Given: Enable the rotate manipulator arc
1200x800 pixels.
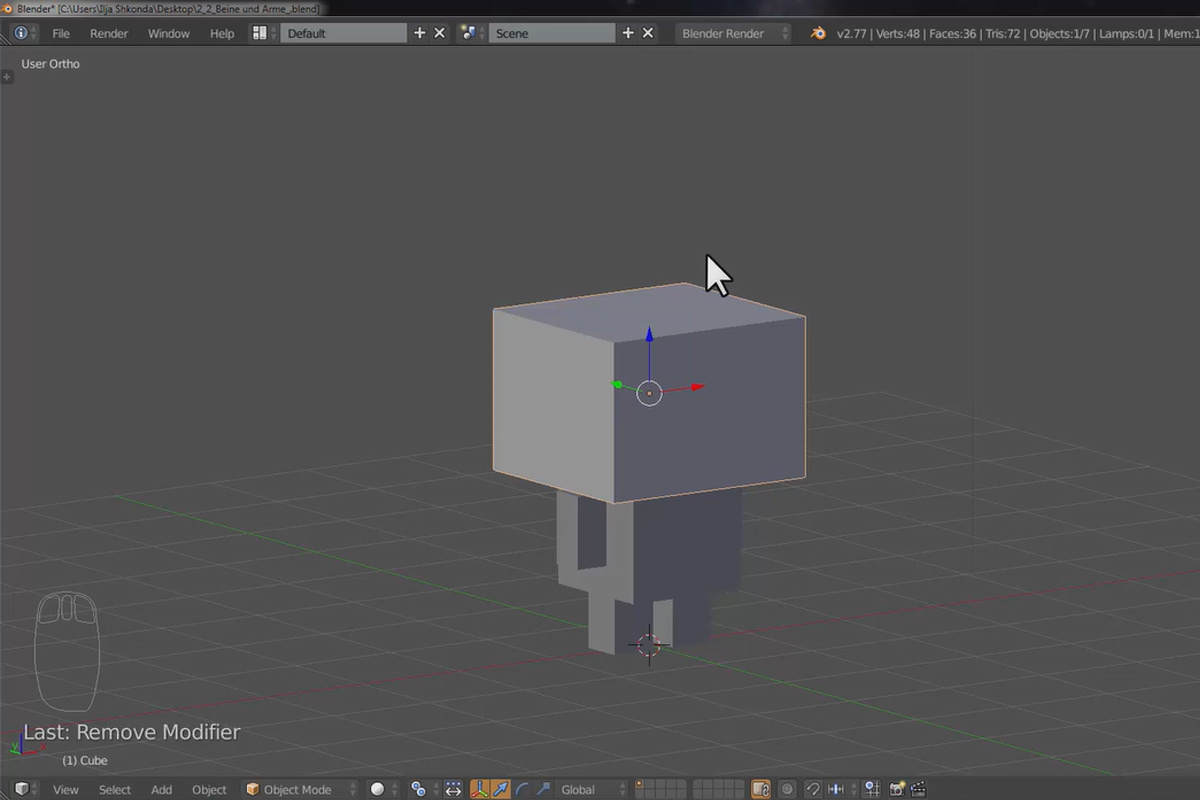Looking at the screenshot, I should 522,789.
